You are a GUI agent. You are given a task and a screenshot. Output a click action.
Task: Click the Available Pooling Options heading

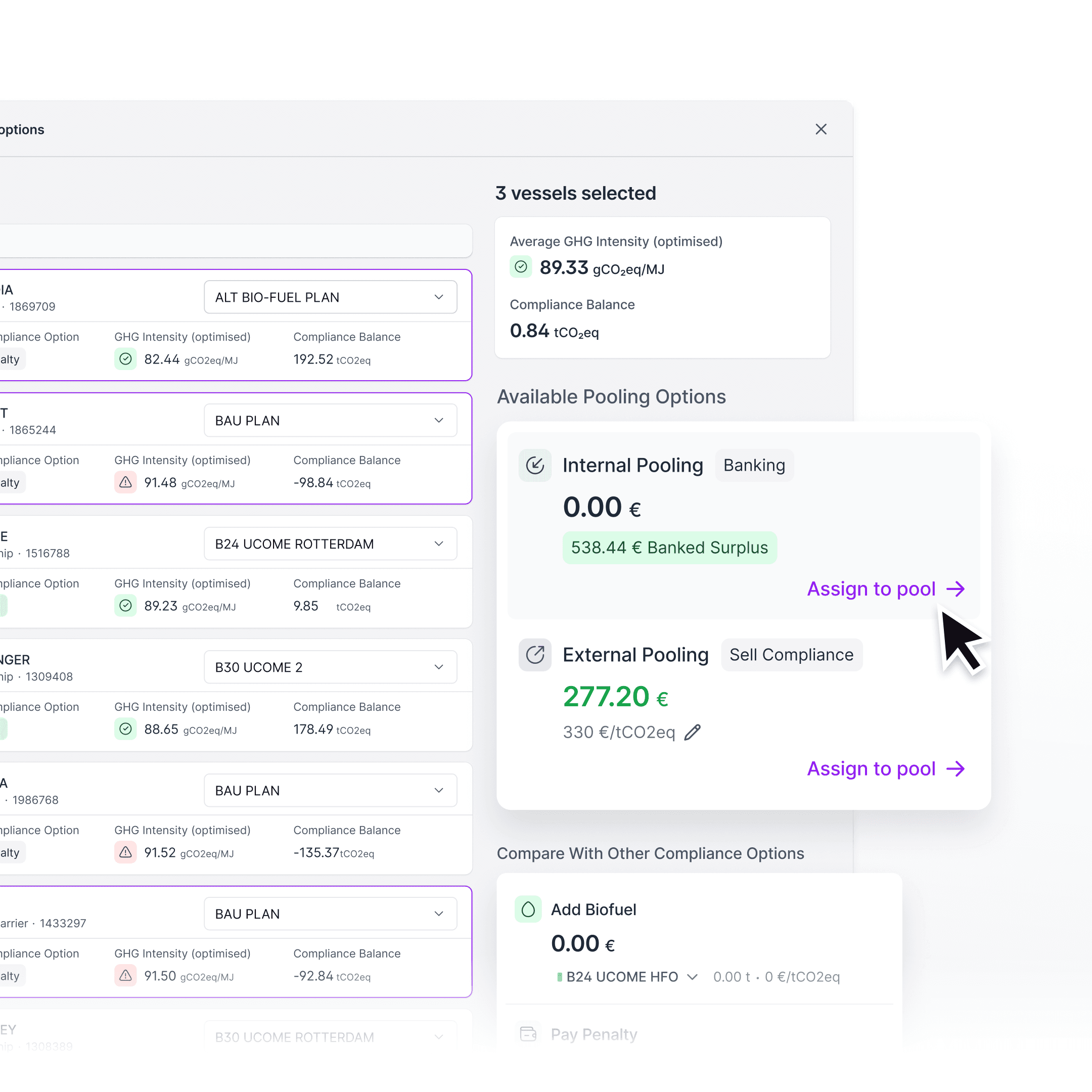(x=611, y=397)
